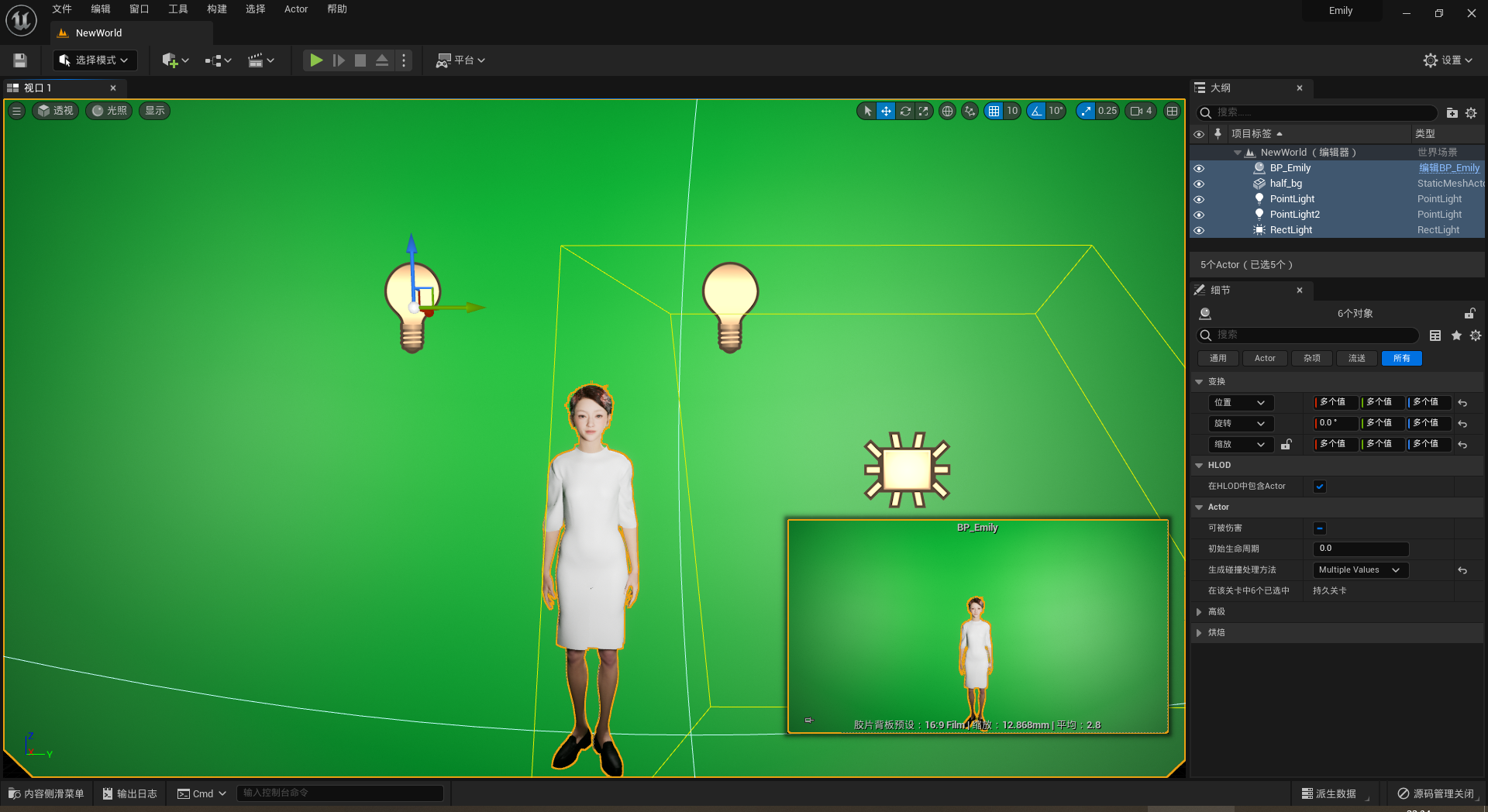Open the 窗口 menu

(x=139, y=9)
